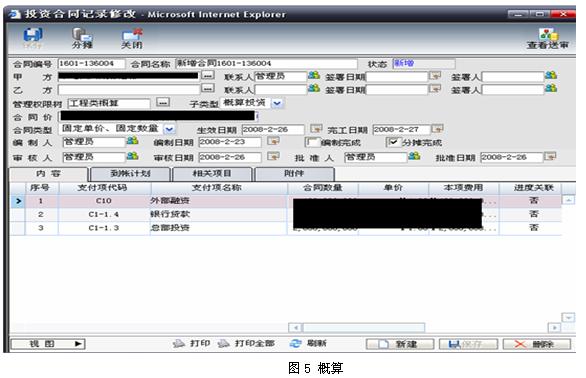
Task: Click people picker icon beside 甲方 签署人
Action: tap(550, 76)
